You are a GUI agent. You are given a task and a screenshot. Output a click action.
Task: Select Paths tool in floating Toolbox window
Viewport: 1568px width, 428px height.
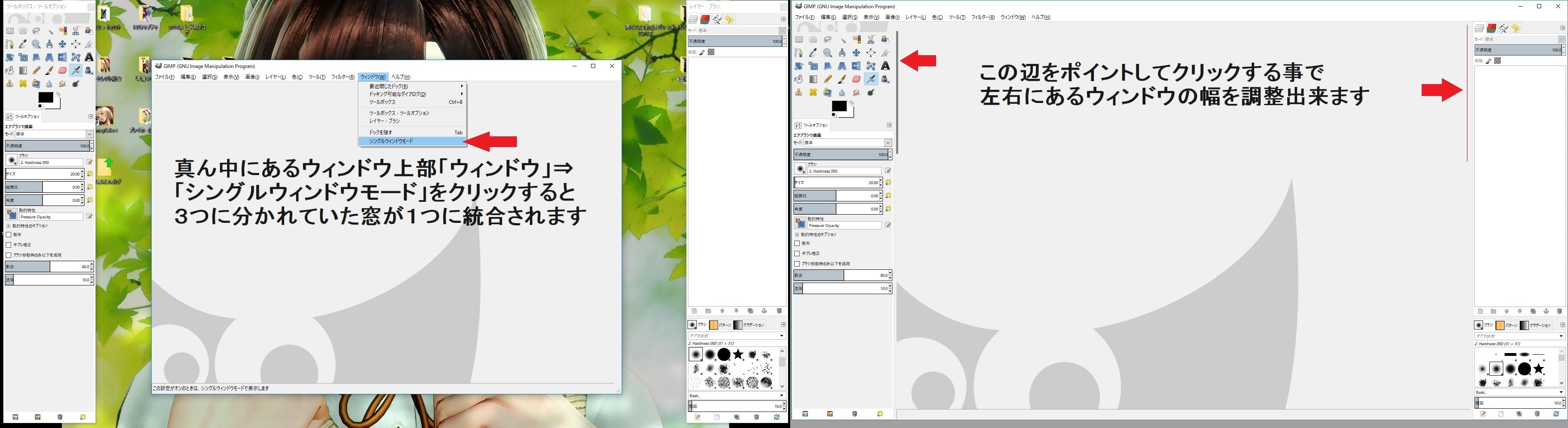(x=10, y=44)
